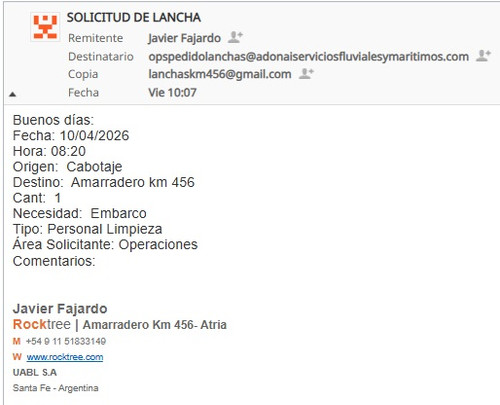Click the phone number +54 9 11 51833149
The image size is (500, 405).
click(66, 341)
